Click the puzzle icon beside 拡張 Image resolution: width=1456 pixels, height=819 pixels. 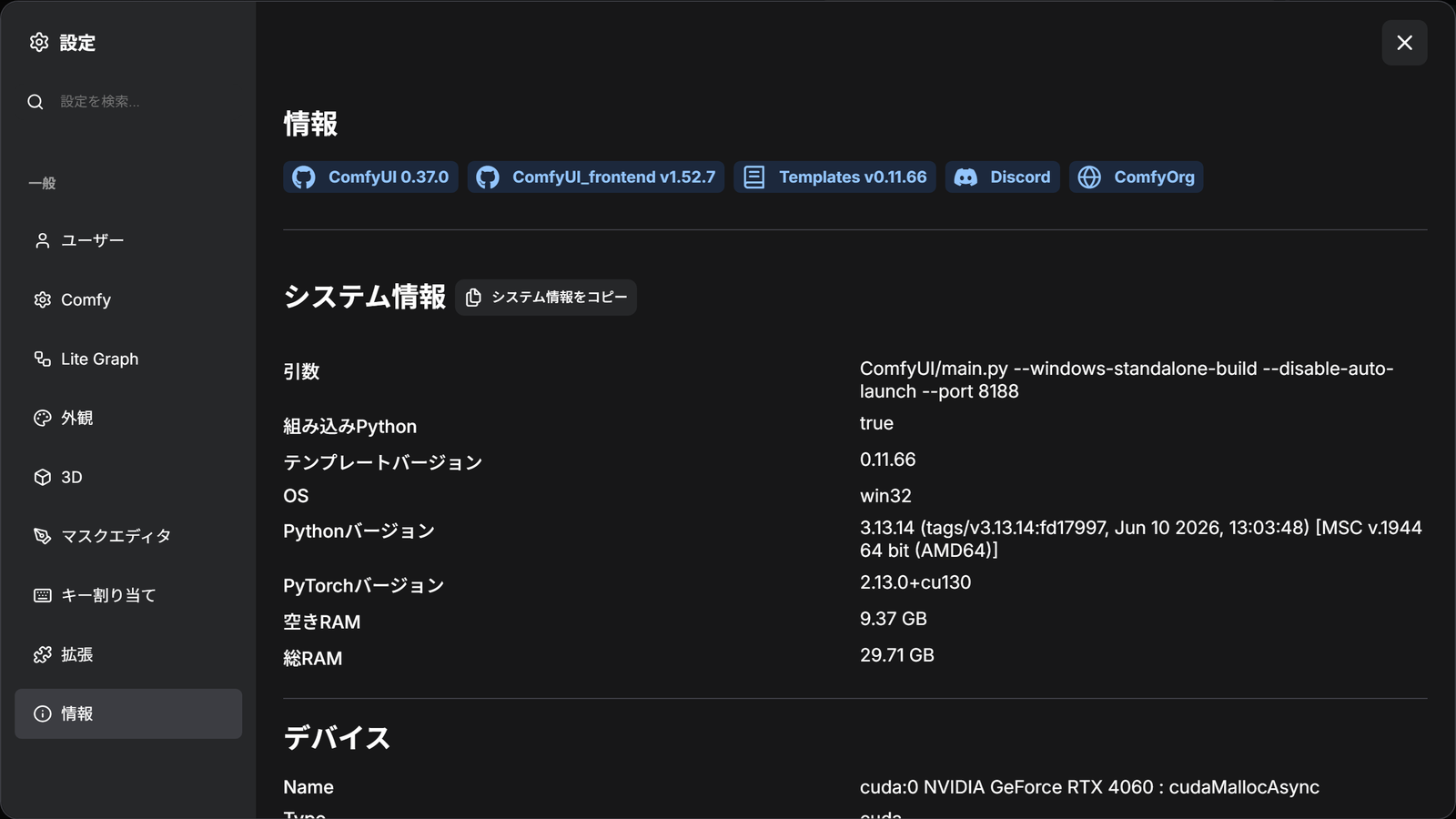tap(43, 654)
